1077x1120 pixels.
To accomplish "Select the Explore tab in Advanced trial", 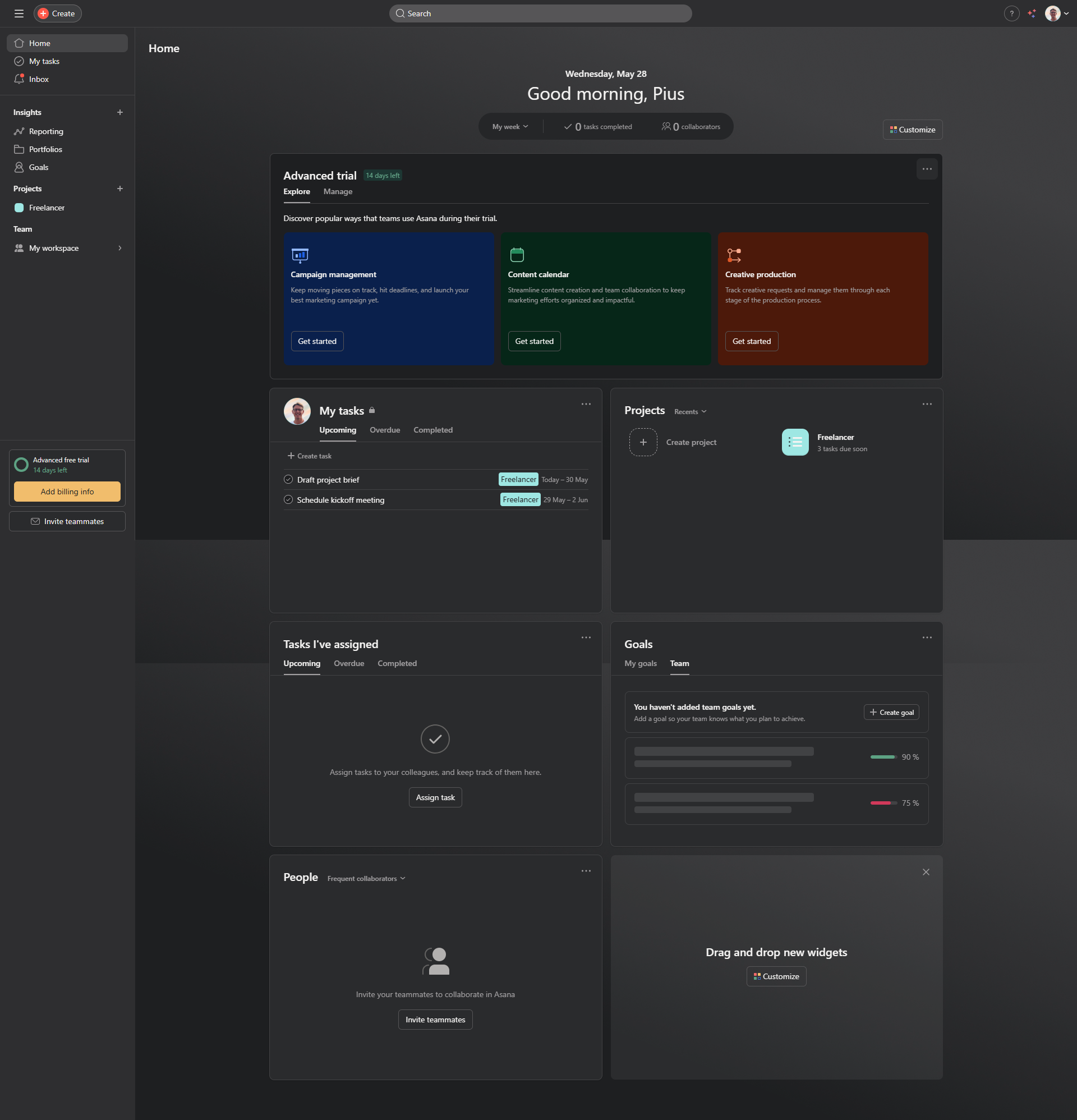I will (297, 191).
